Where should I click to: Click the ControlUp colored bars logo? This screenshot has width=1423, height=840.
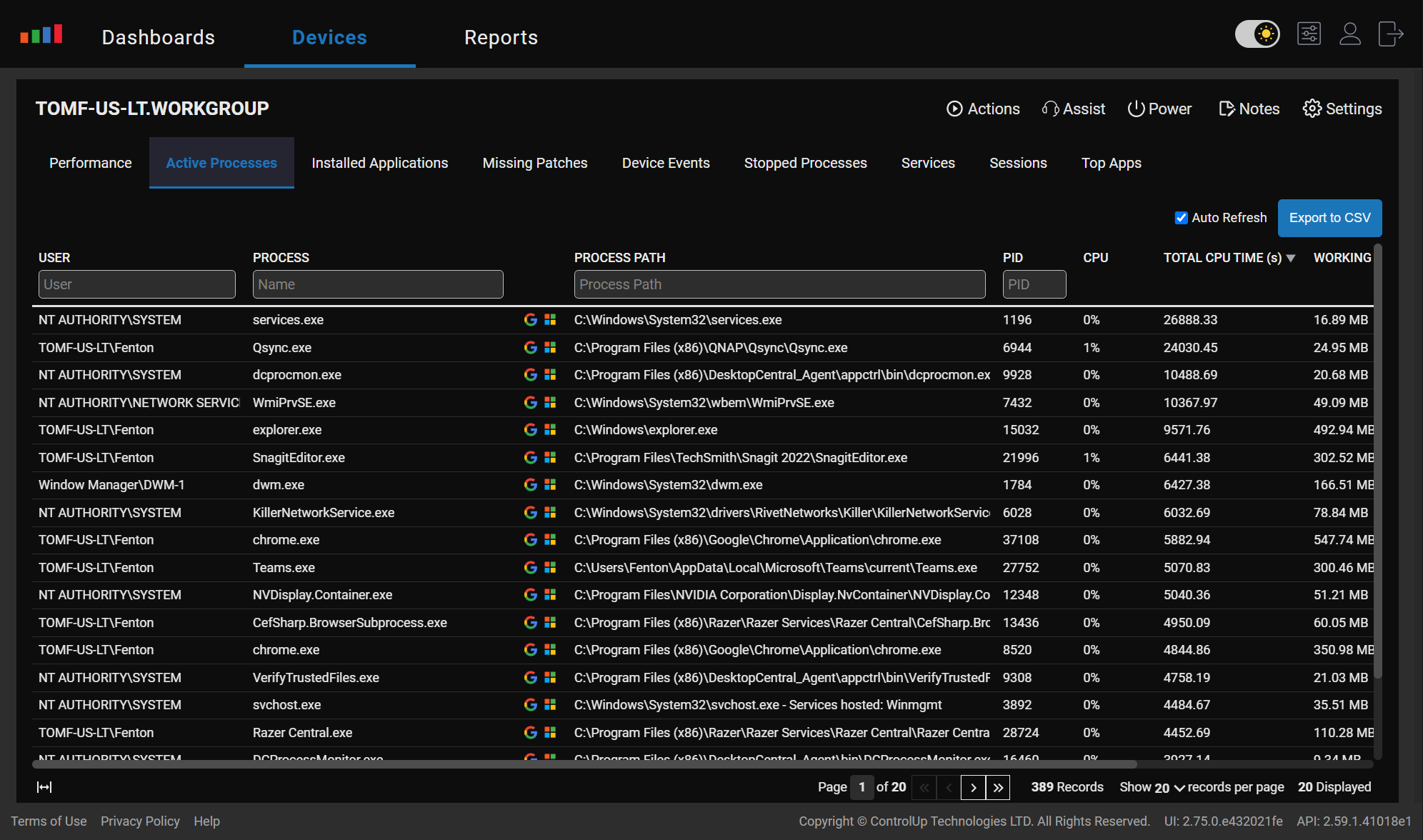41,34
